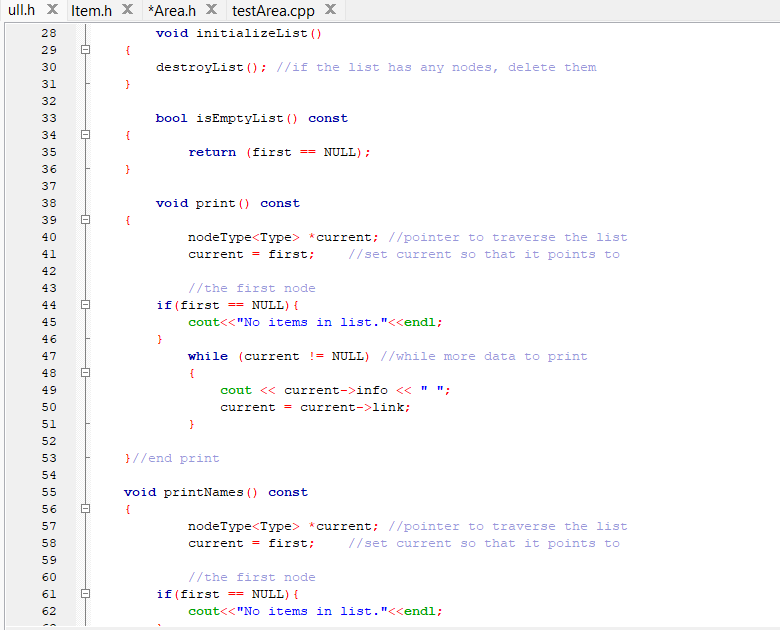
Task: Click line number 33 in the margin
Action: (x=49, y=118)
